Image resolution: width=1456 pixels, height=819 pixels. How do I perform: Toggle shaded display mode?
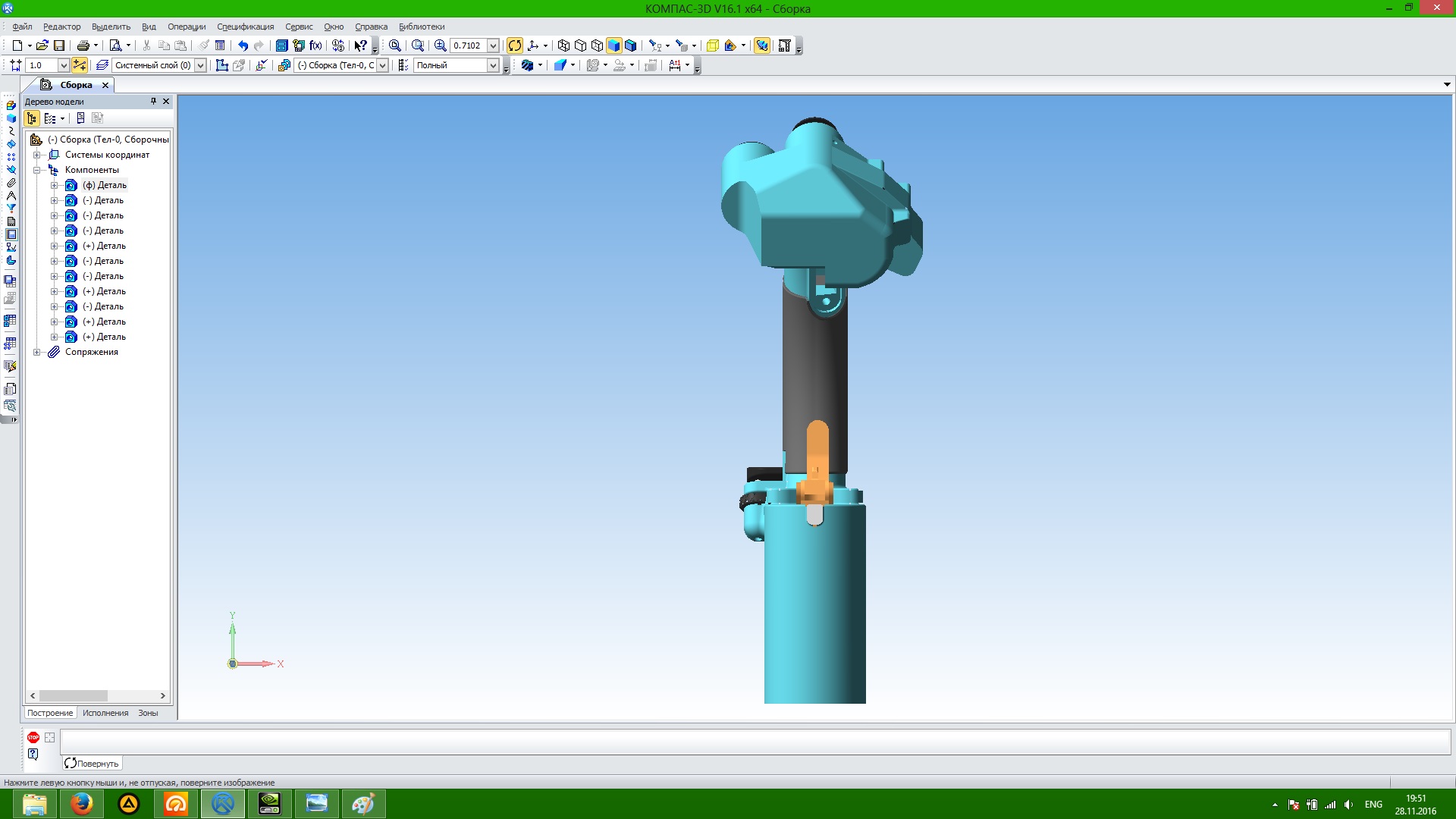click(x=613, y=45)
